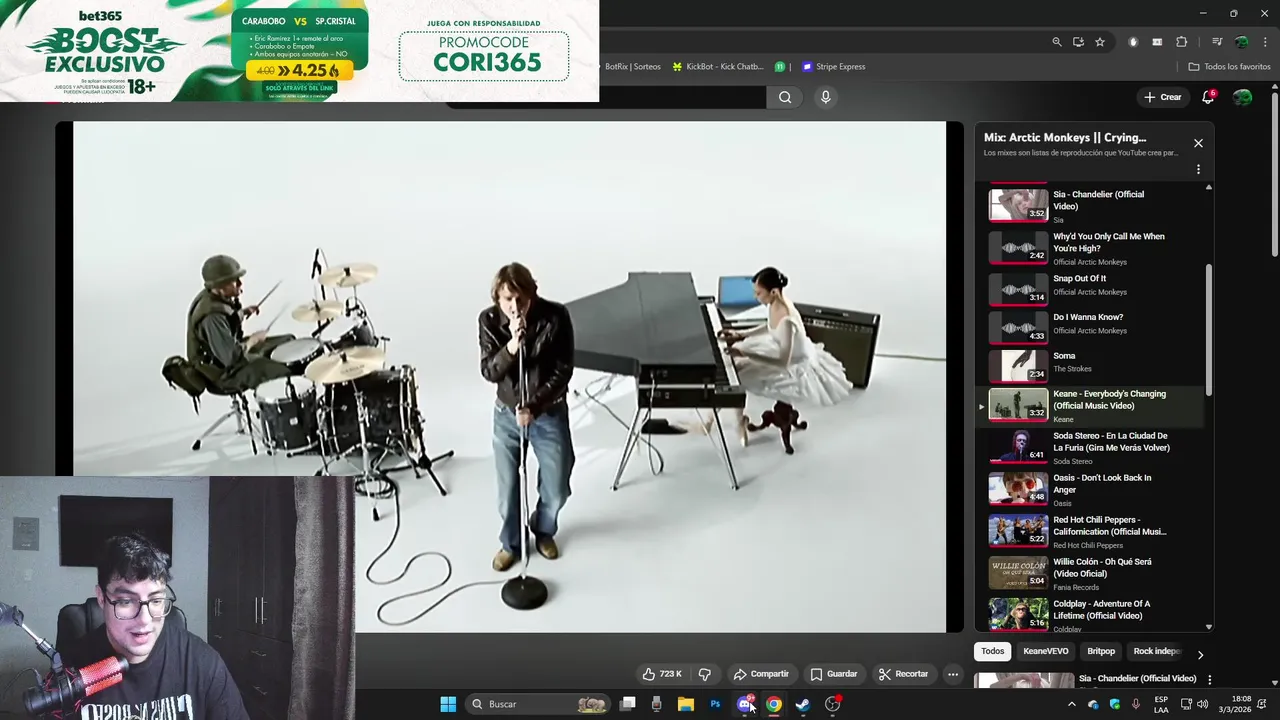Play Red Hot Chili Peppers - Californication

tap(1091, 531)
